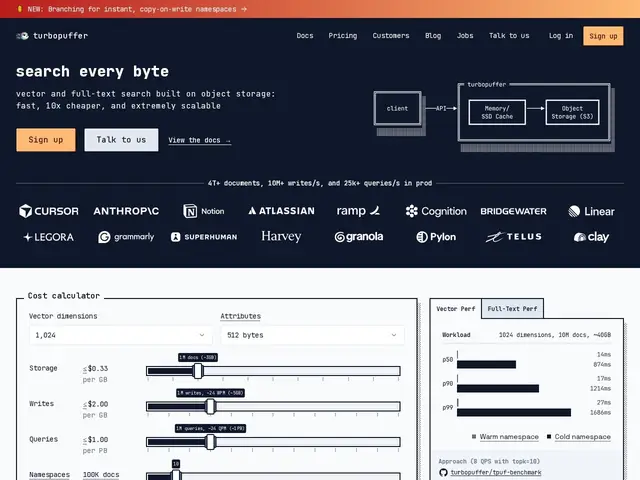Click the Memory/SSD Cache diagram box
This screenshot has width=640, height=480.
coord(497,112)
